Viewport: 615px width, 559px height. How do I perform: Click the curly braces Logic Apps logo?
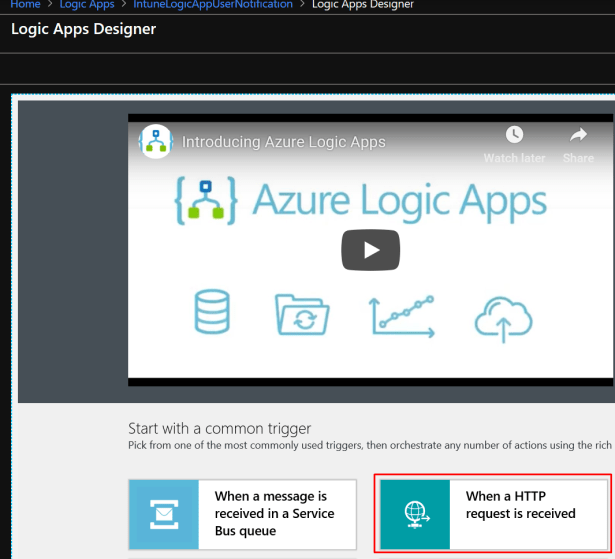[x=206, y=201]
